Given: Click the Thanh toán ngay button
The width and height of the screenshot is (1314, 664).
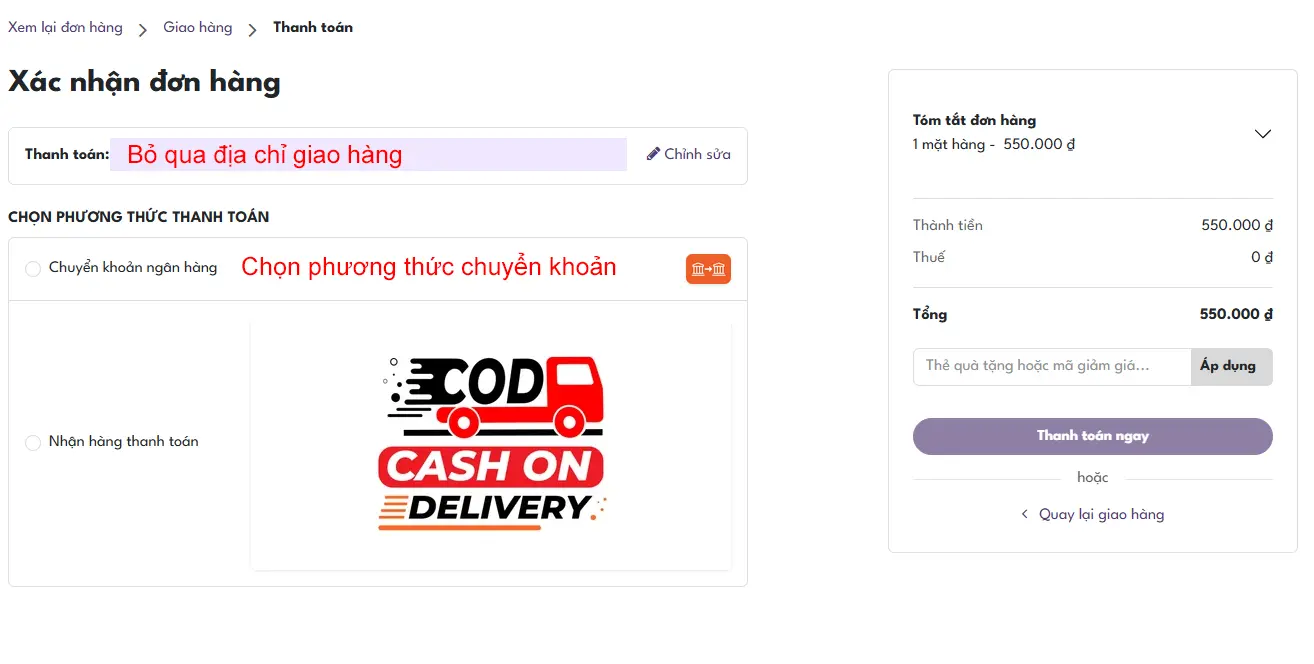Looking at the screenshot, I should click(1092, 436).
